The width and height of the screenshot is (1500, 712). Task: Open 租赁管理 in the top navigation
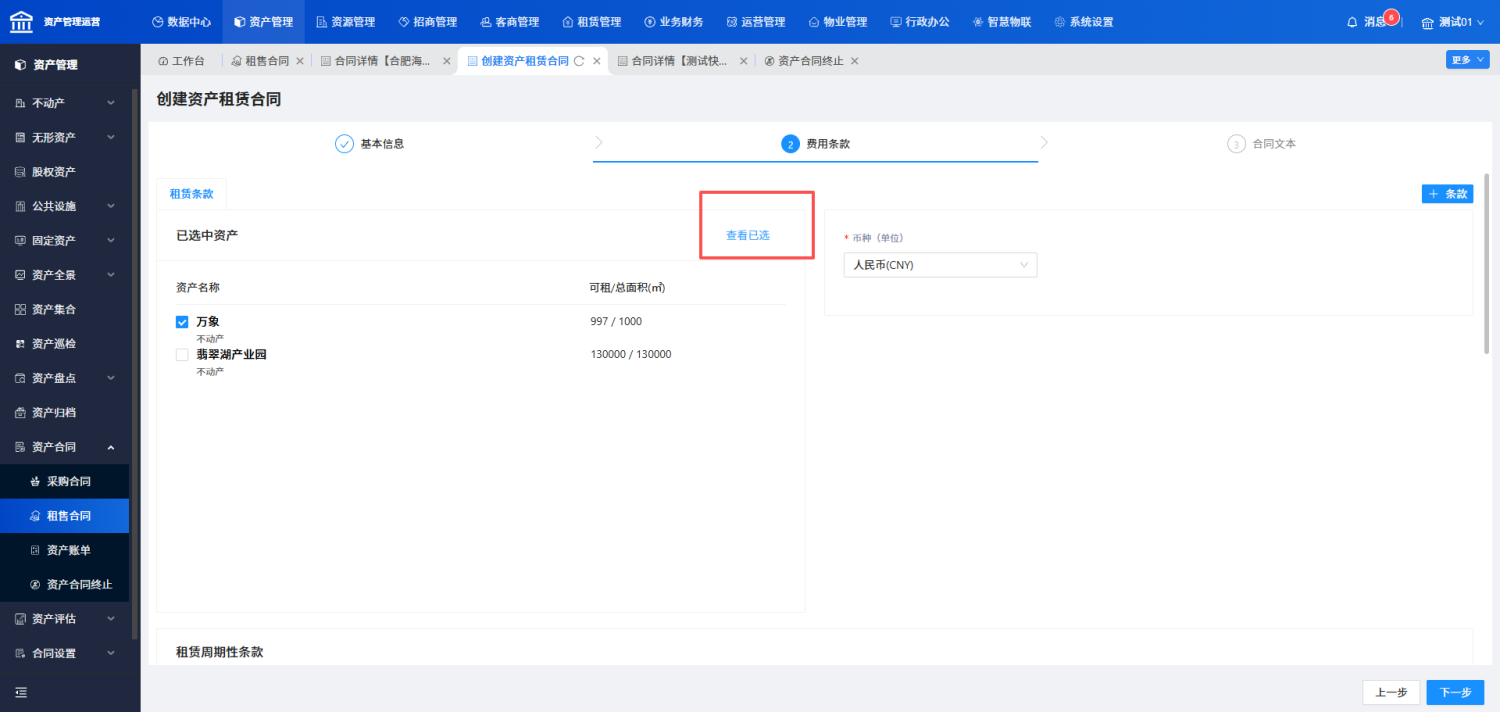point(592,22)
